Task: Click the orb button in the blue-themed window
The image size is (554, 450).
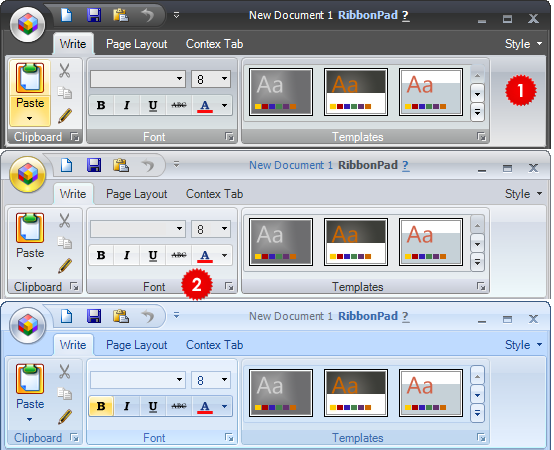Action: (x=28, y=325)
